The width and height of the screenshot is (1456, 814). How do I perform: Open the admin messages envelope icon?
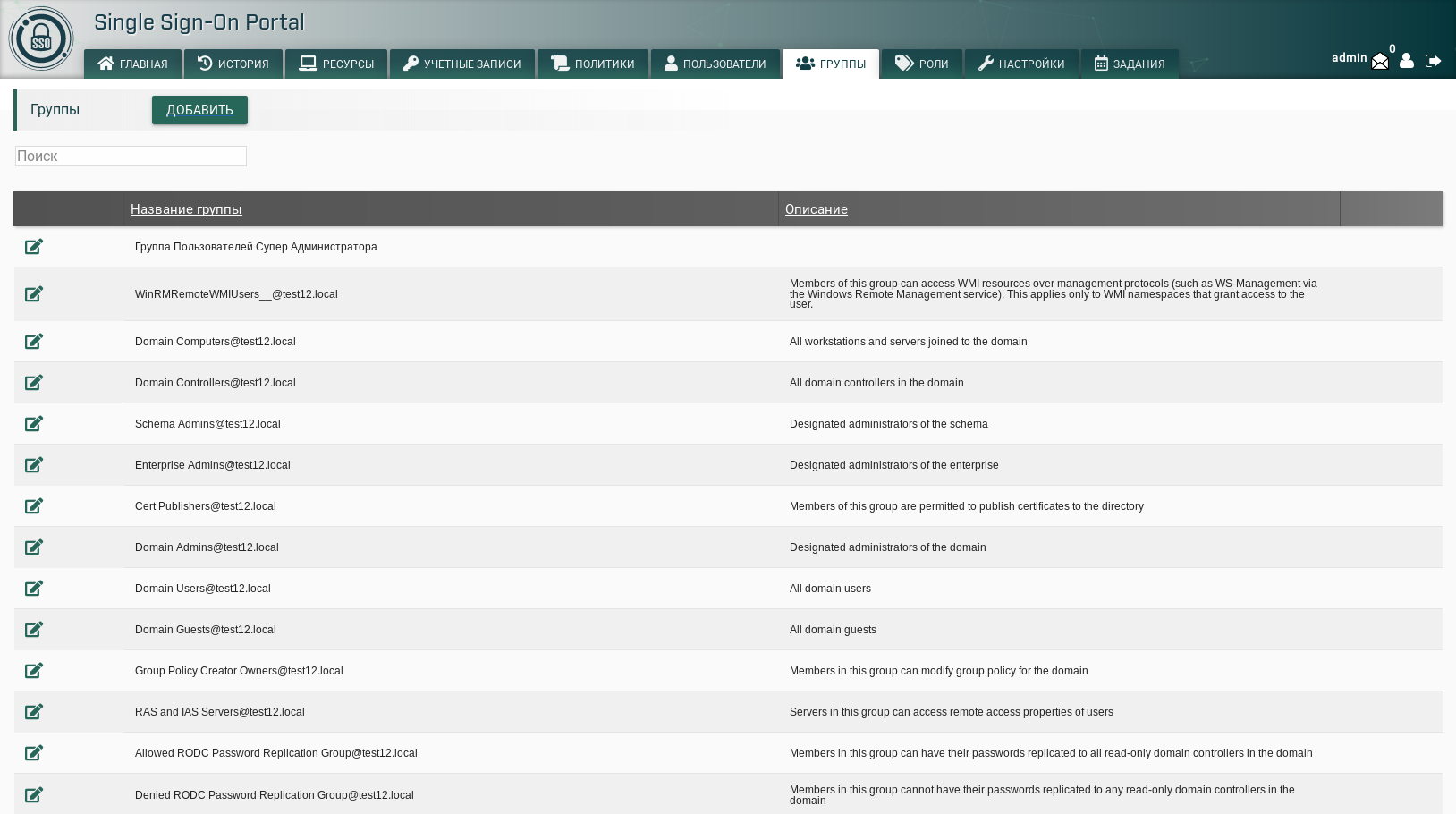coord(1380,61)
